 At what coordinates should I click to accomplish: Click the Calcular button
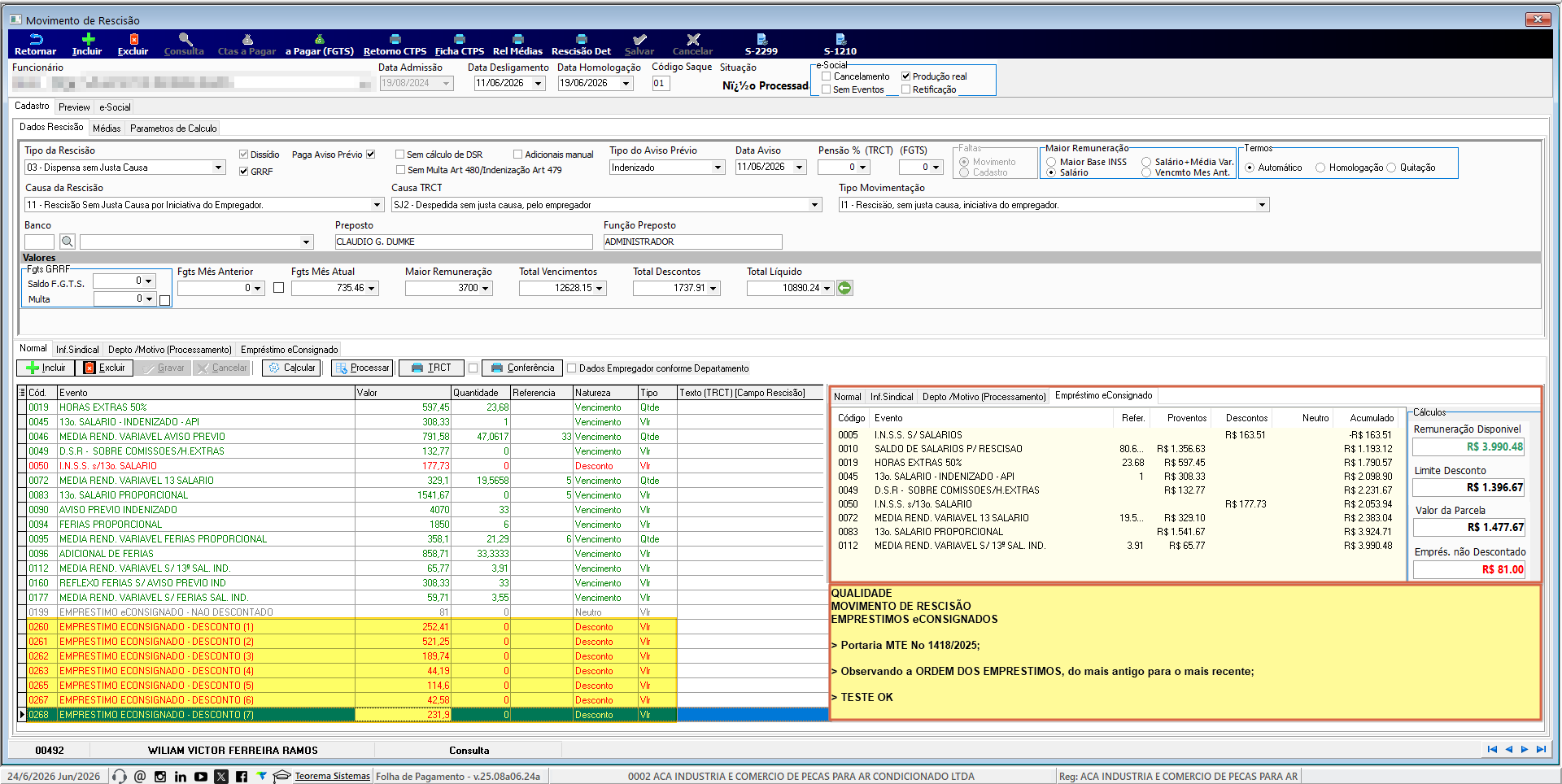click(x=292, y=368)
